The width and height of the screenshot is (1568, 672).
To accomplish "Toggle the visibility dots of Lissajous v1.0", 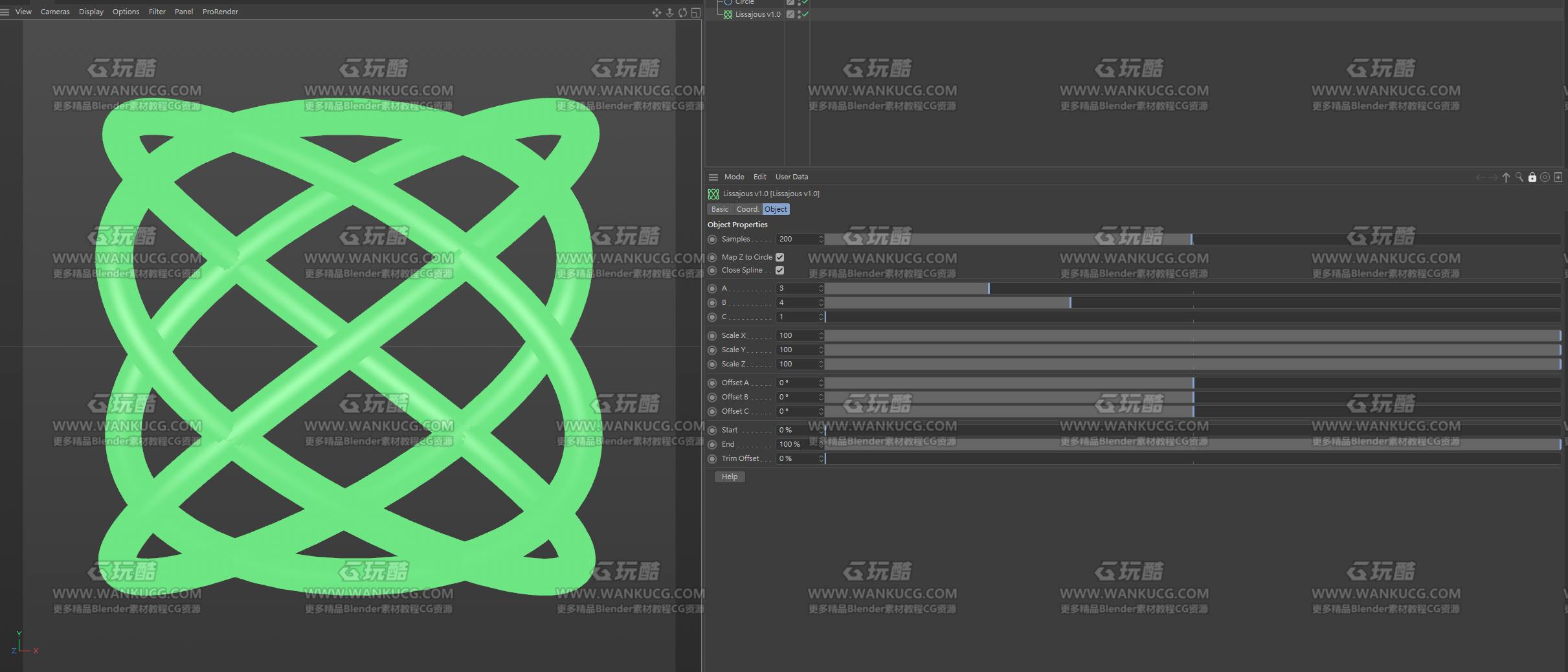I will click(799, 14).
